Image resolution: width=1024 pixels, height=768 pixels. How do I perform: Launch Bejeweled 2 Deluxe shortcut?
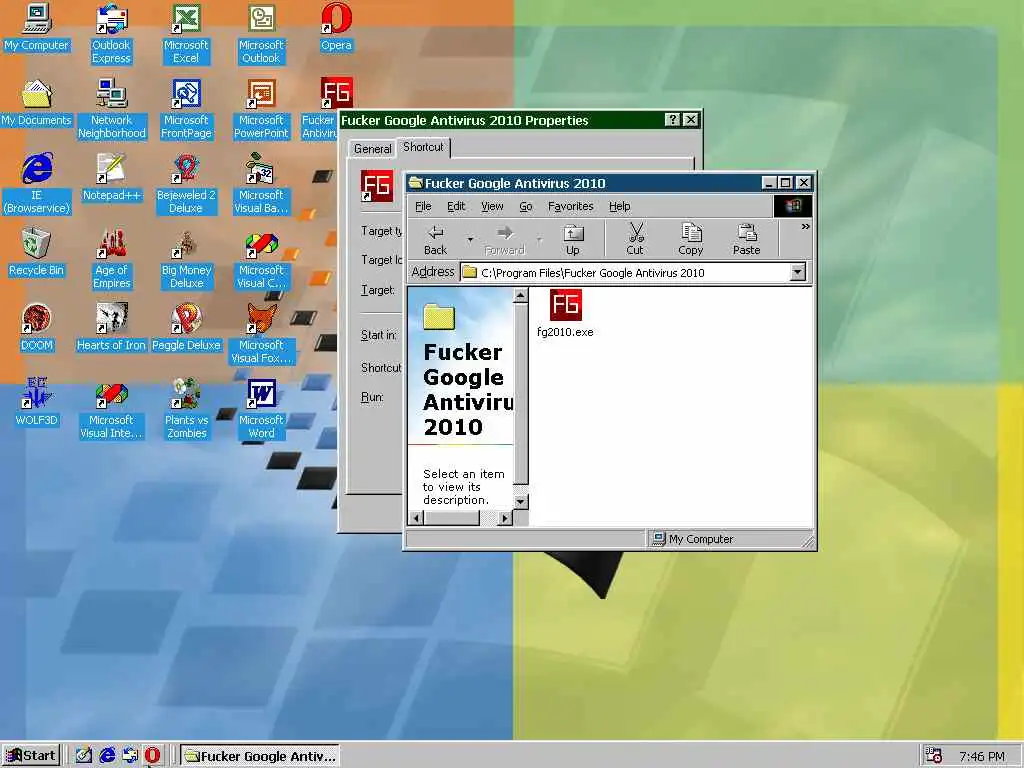tap(186, 184)
